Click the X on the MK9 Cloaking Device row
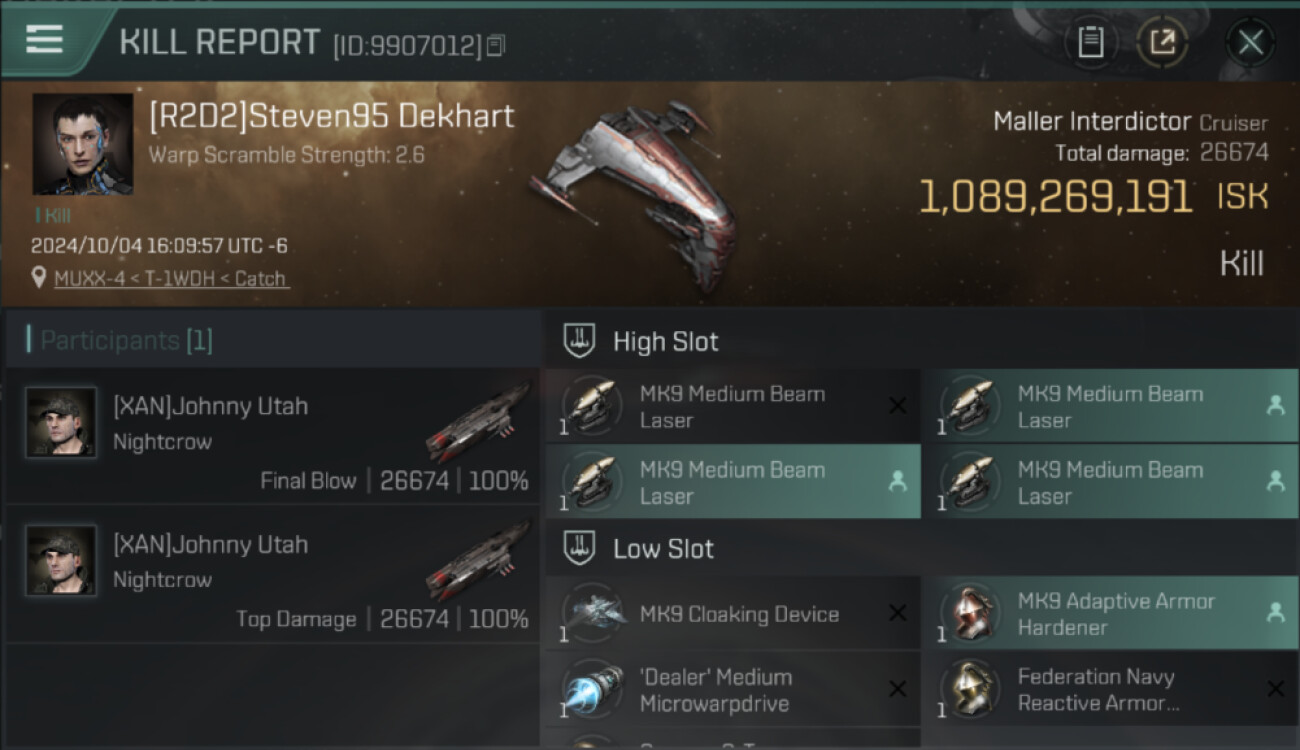The width and height of the screenshot is (1300, 750). 897,613
